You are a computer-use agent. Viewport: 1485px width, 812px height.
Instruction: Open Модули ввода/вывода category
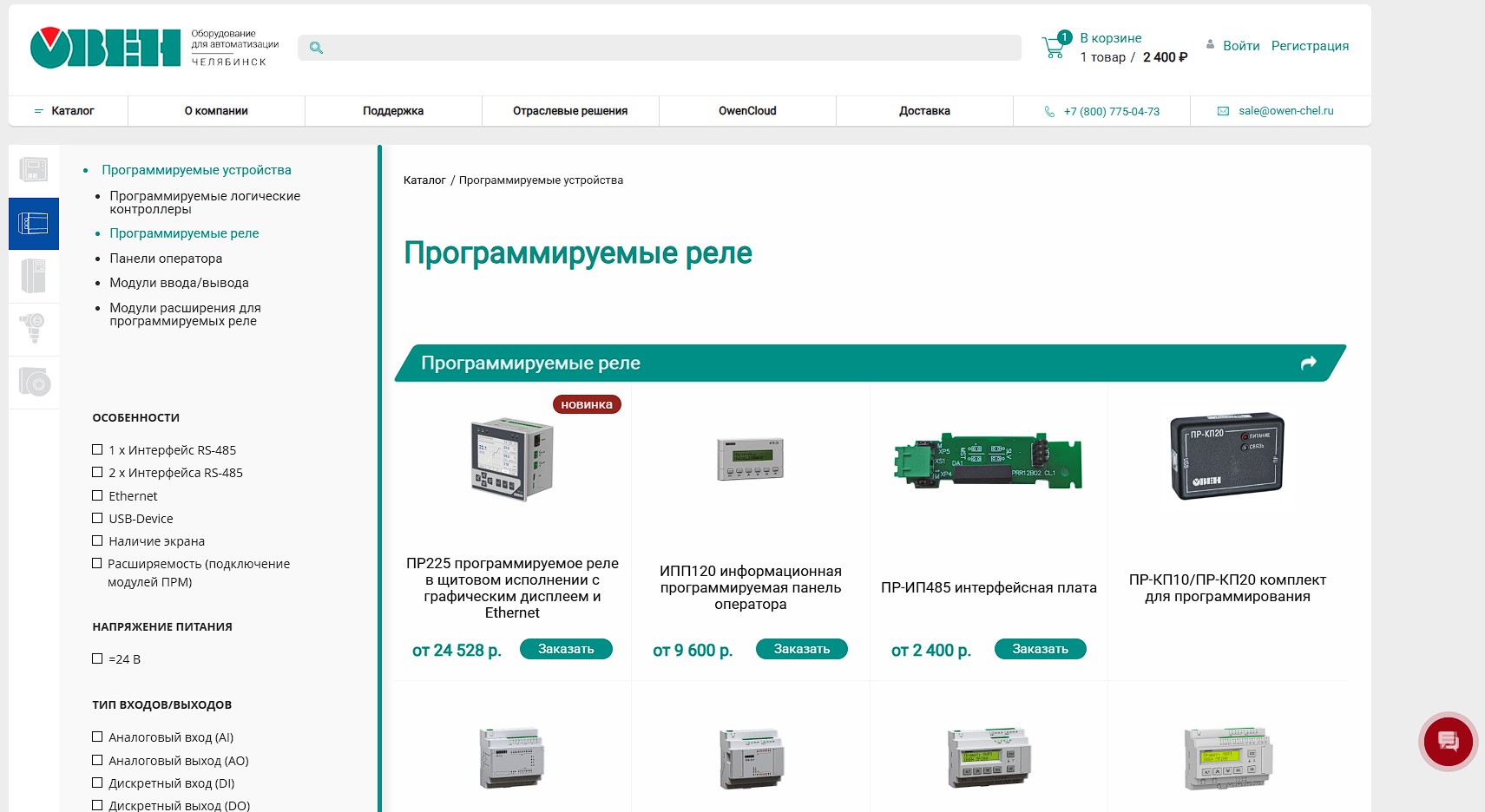(x=179, y=283)
